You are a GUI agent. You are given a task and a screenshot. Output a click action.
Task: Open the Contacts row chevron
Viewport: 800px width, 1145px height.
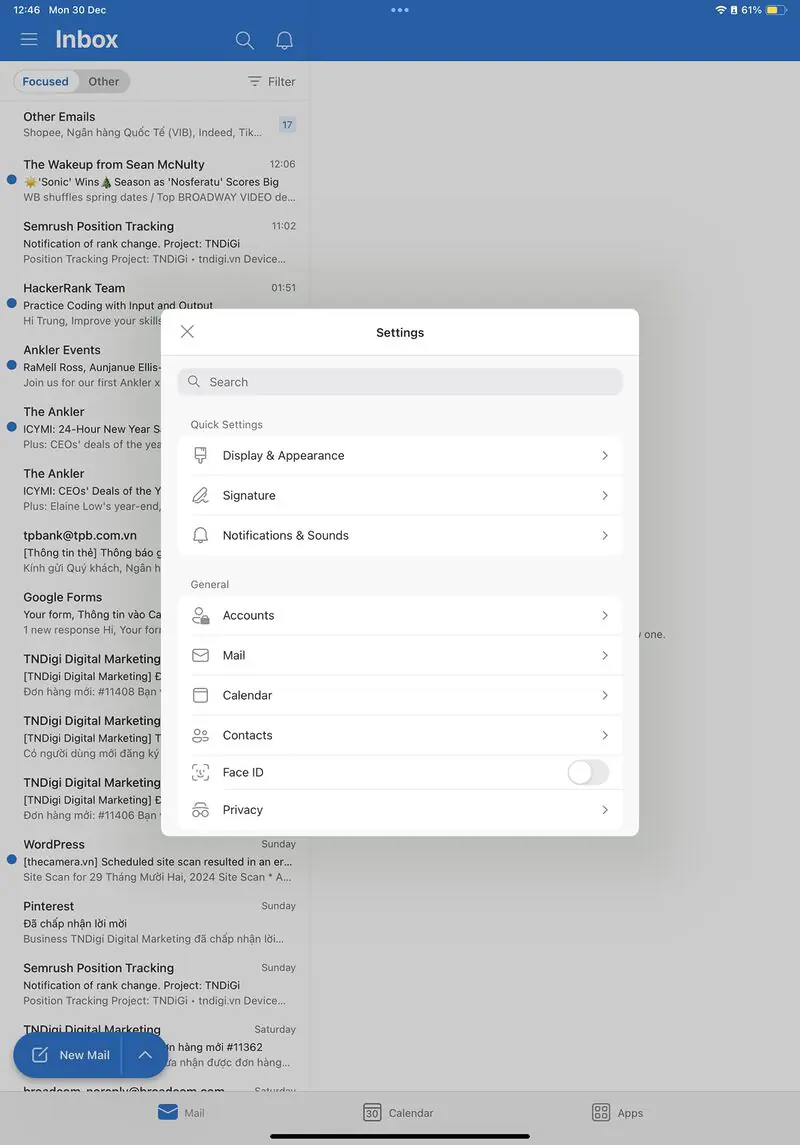point(605,735)
